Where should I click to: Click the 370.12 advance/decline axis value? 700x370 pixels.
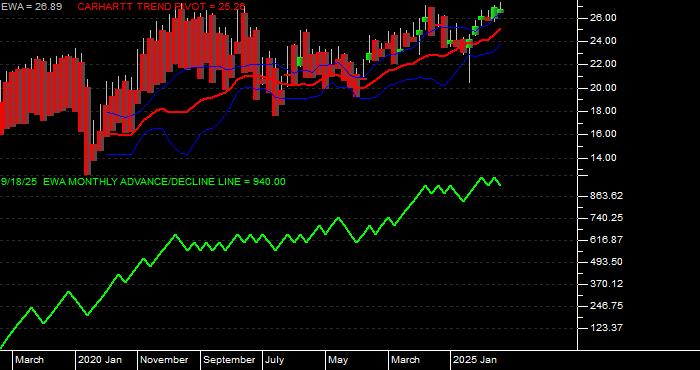[x=607, y=284]
